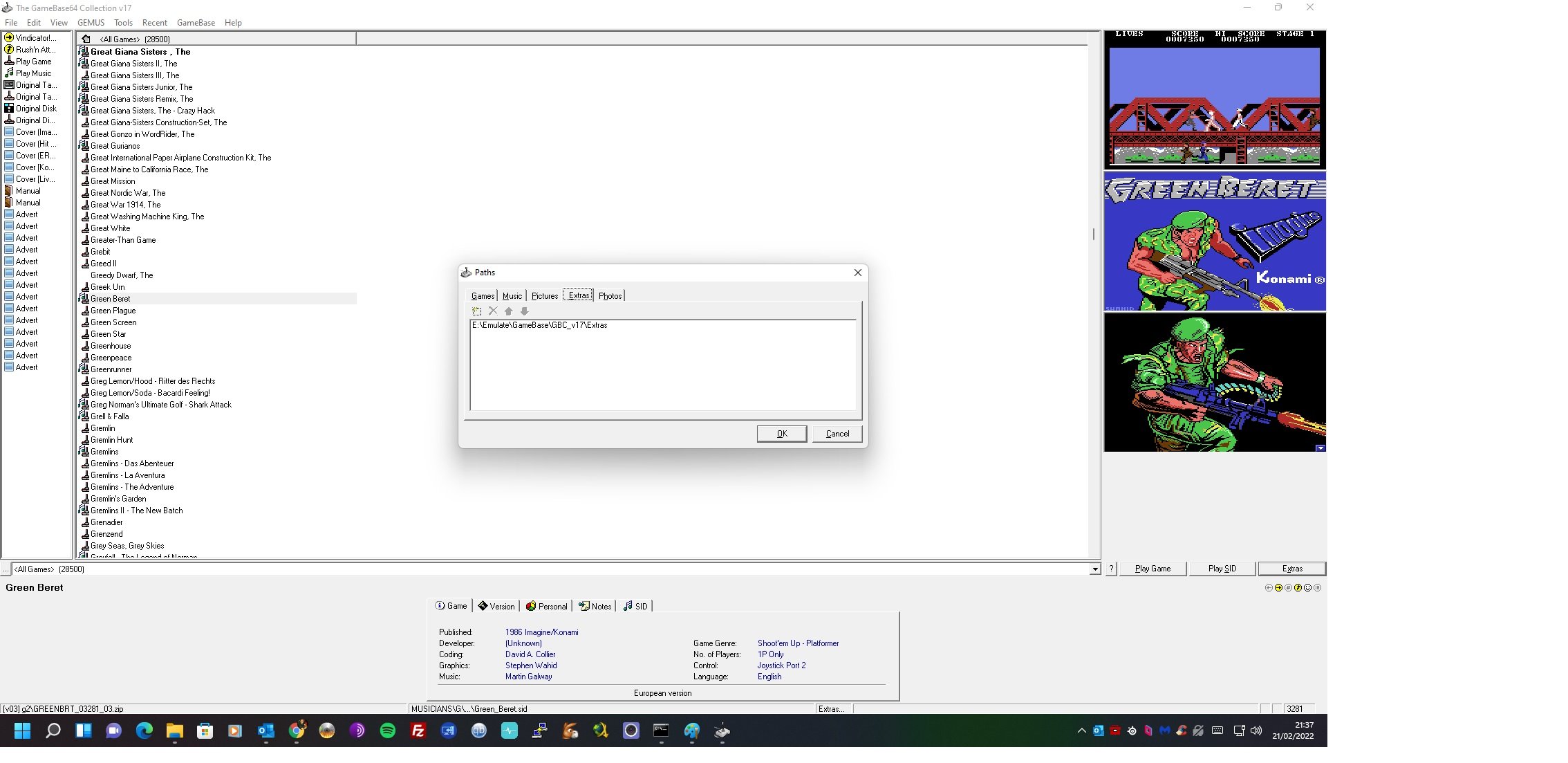Click the Windows Start button

22,730
